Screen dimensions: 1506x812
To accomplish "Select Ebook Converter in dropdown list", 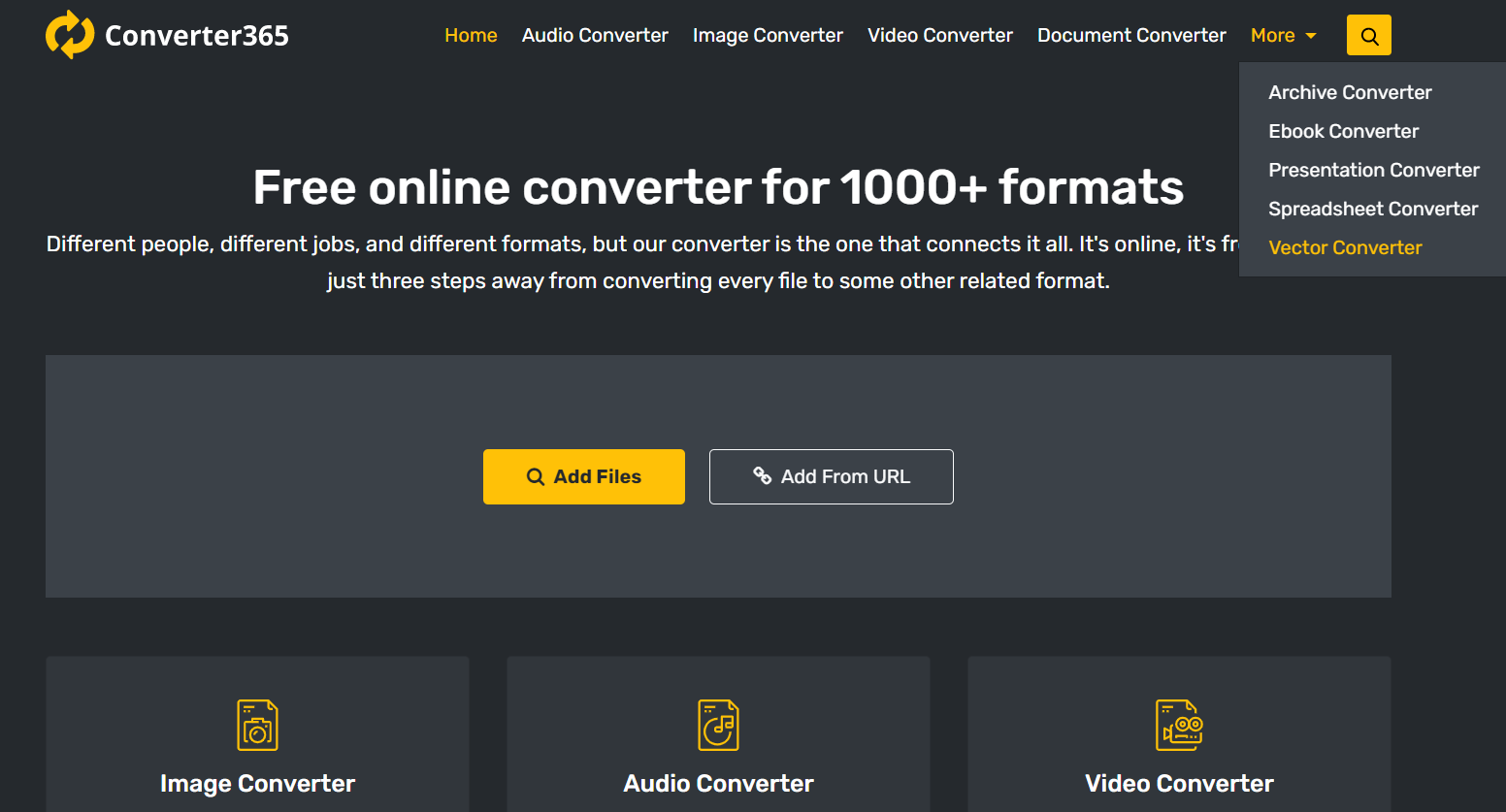I will click(1343, 131).
